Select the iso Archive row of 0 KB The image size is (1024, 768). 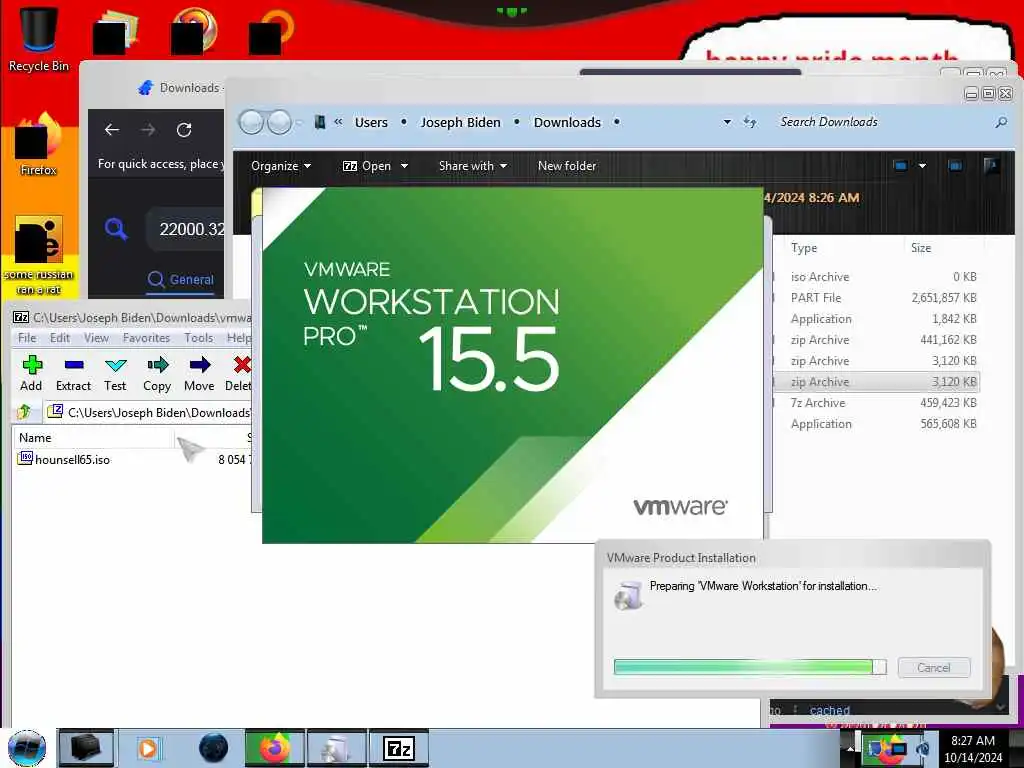click(876, 277)
